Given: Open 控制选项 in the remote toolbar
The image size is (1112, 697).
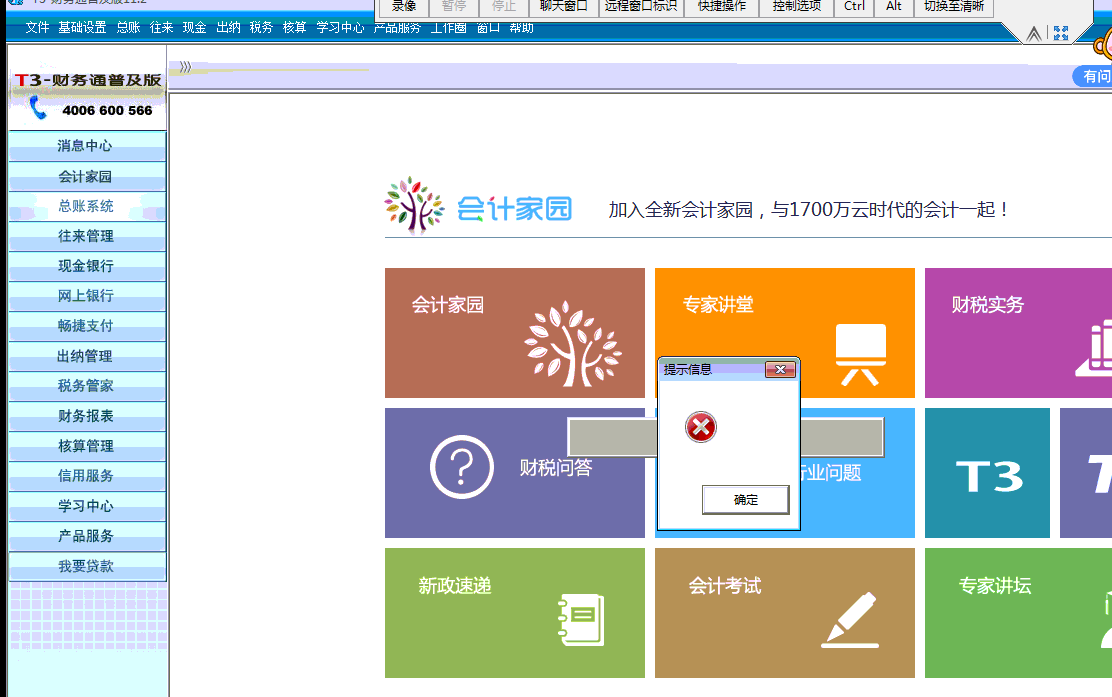Looking at the screenshot, I should (x=797, y=7).
